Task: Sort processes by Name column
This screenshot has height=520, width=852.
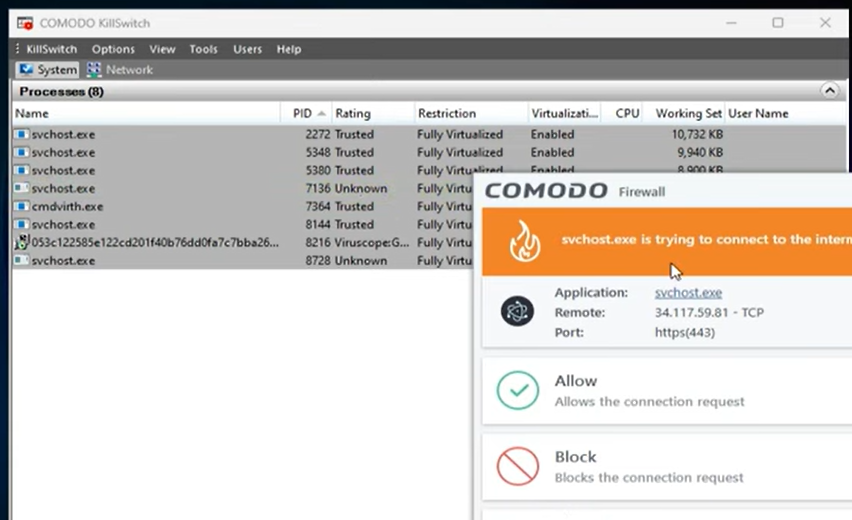Action: (146, 113)
